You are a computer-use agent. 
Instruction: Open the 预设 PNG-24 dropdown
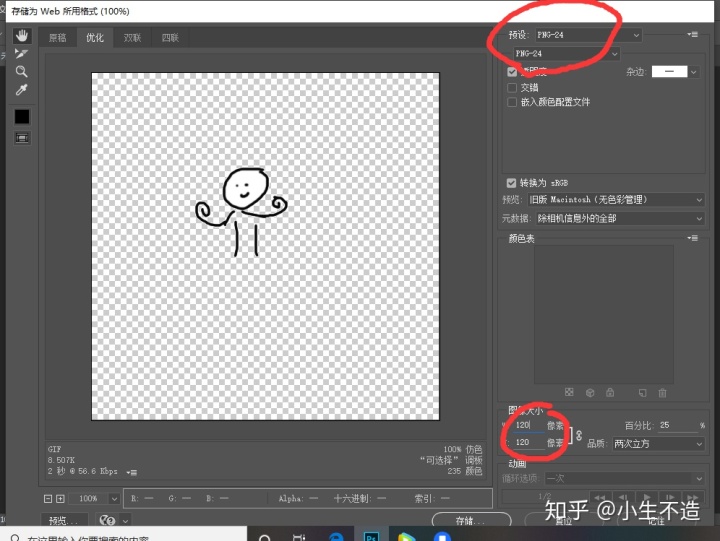click(x=588, y=35)
